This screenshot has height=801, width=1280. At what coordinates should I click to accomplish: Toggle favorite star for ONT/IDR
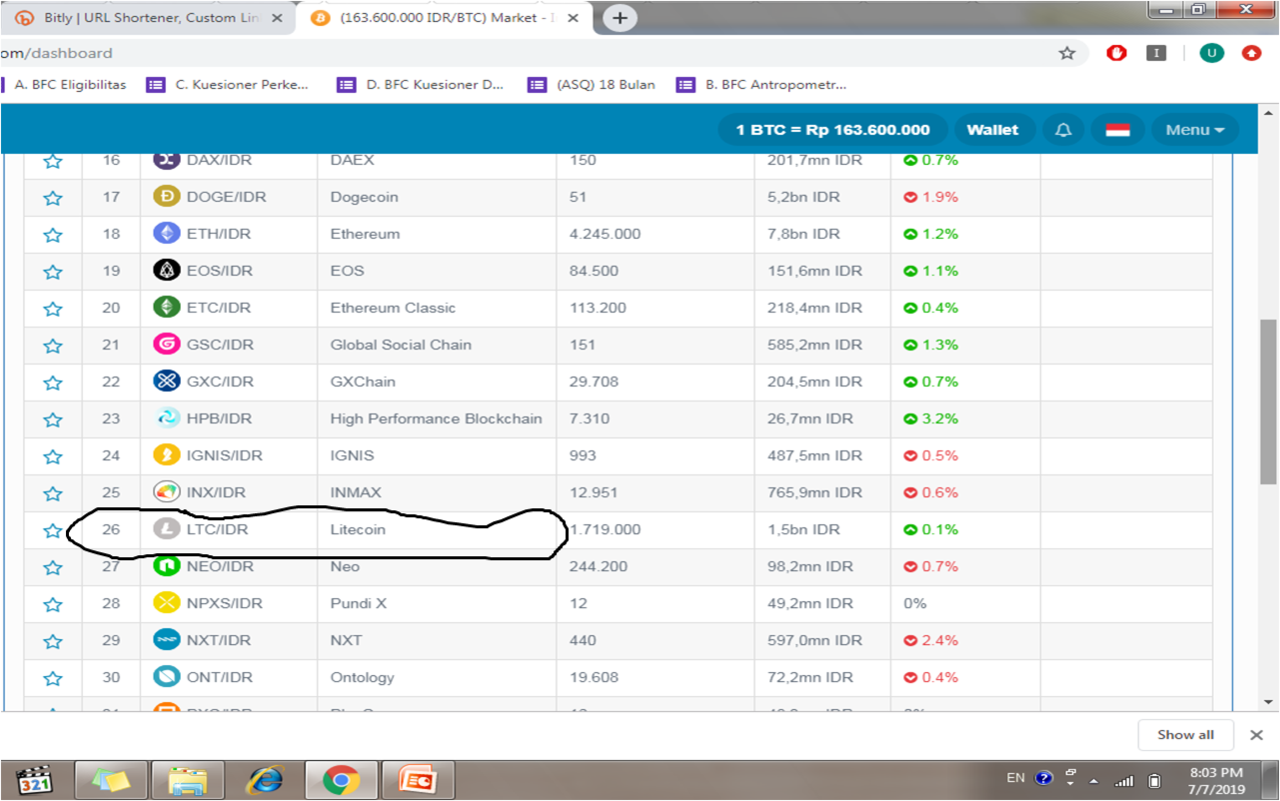pos(53,679)
